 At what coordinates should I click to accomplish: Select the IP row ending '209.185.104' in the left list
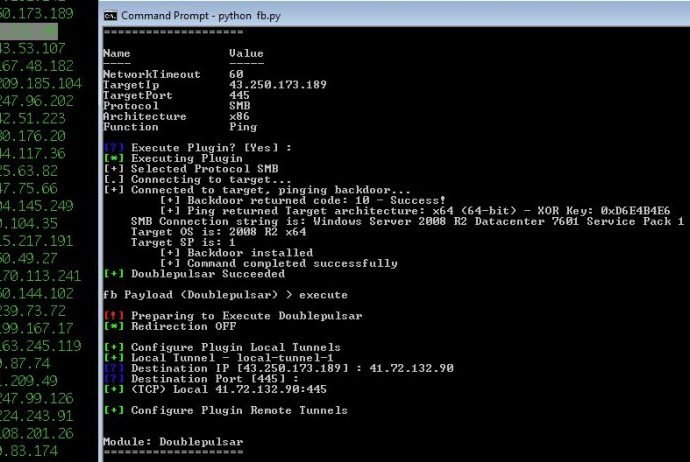tap(41, 84)
